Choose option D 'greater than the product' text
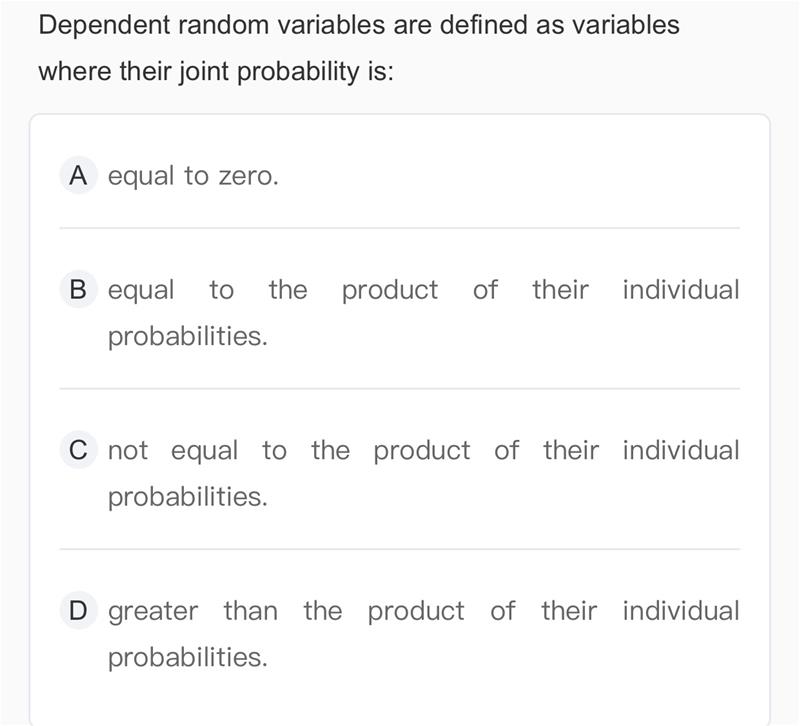 coord(286,611)
